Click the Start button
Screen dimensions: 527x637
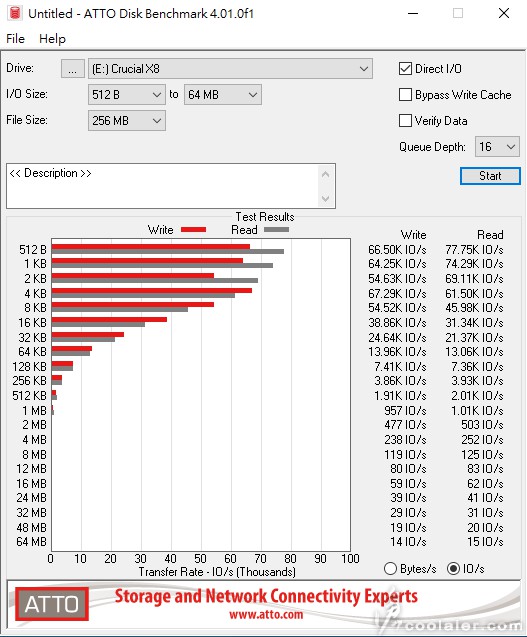pos(490,176)
